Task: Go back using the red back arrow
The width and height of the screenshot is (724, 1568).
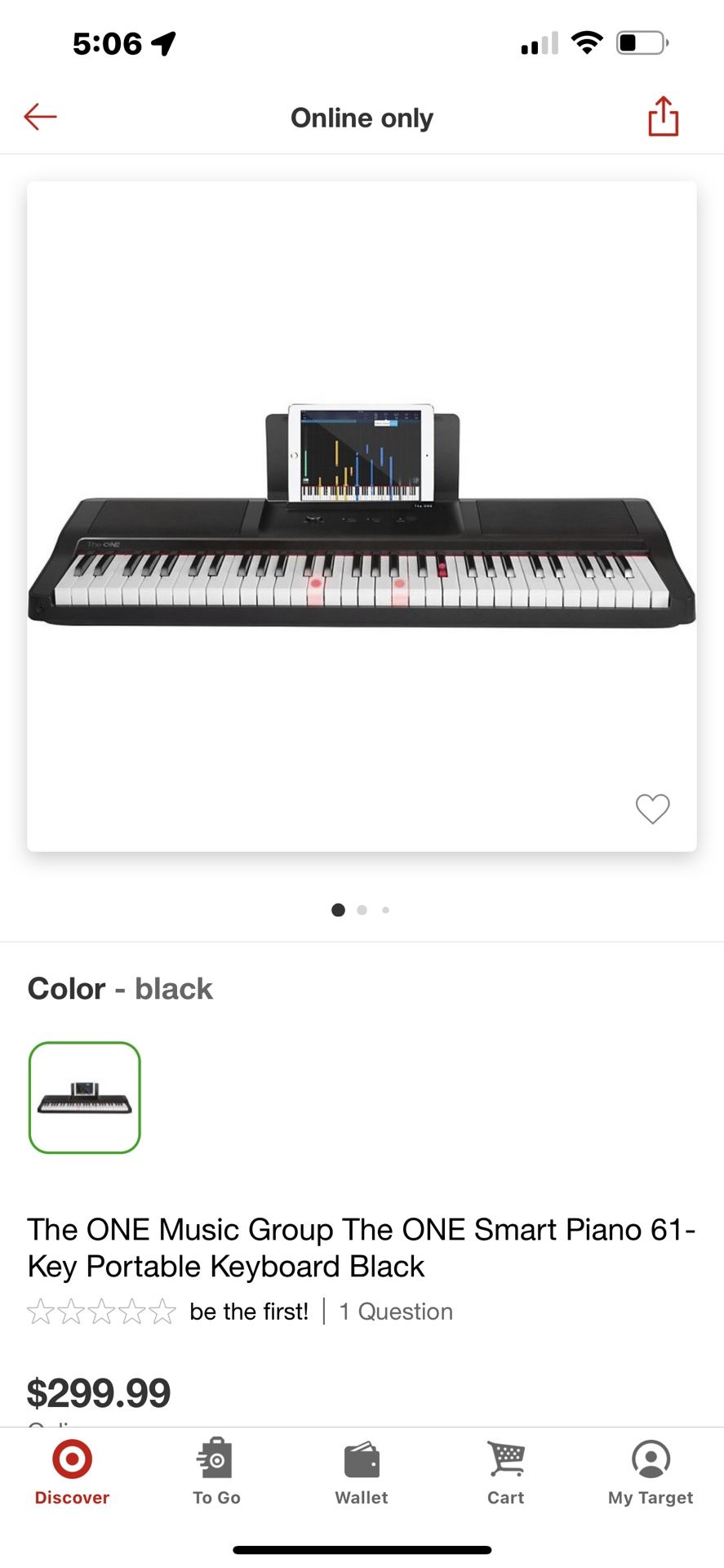Action: (40, 117)
